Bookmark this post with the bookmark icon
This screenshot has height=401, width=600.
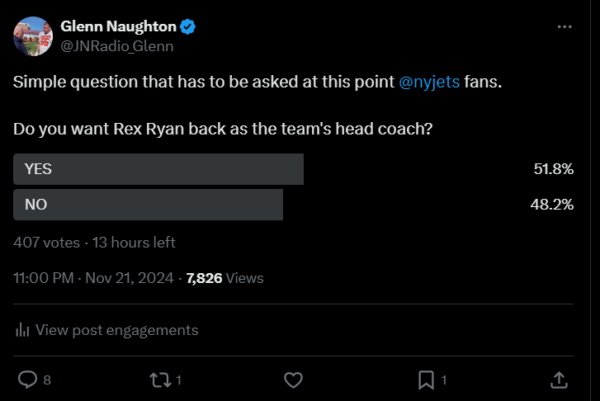pyautogui.click(x=425, y=380)
